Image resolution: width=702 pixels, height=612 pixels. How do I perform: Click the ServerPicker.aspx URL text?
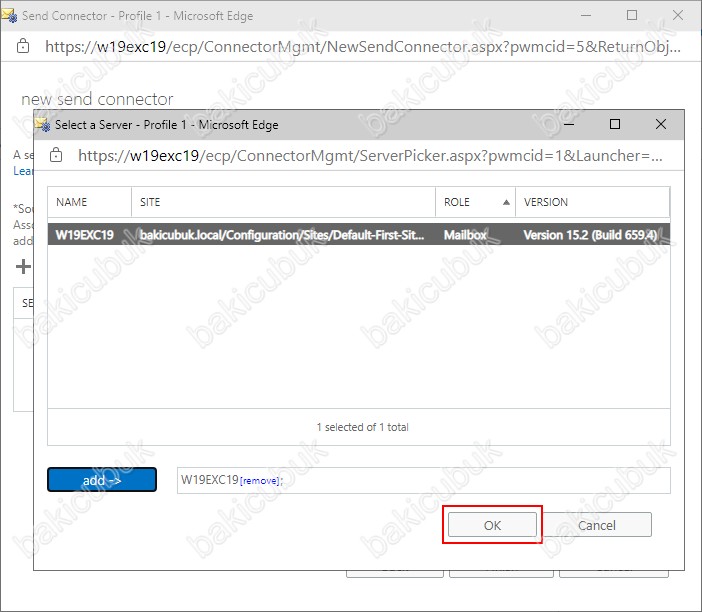pyautogui.click(x=370, y=156)
